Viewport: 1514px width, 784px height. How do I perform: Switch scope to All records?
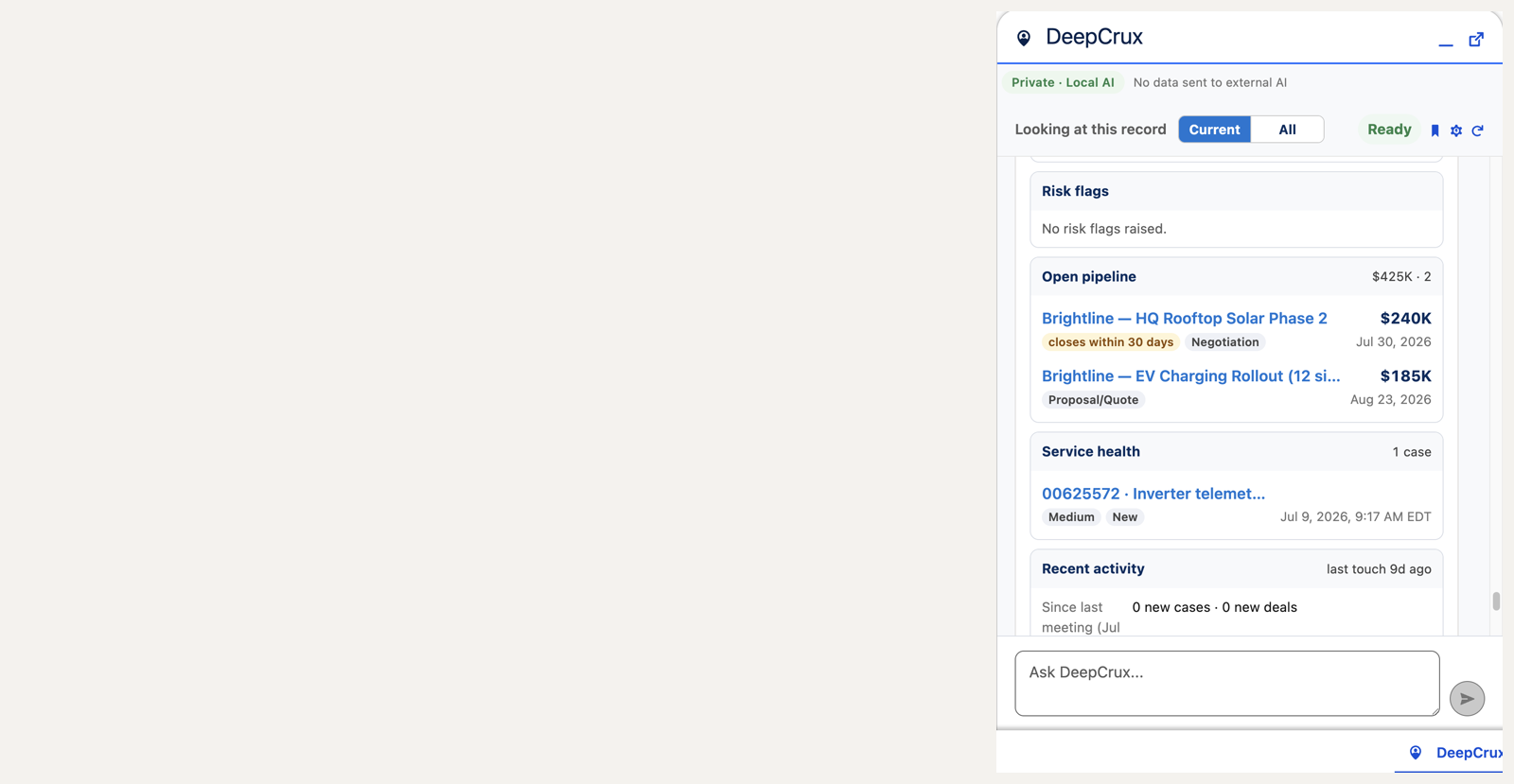(1287, 130)
